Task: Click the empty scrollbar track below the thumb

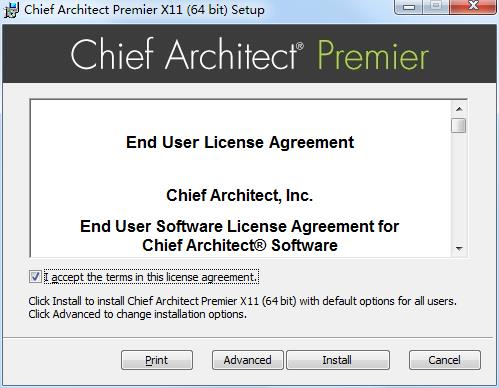Action: point(459,187)
